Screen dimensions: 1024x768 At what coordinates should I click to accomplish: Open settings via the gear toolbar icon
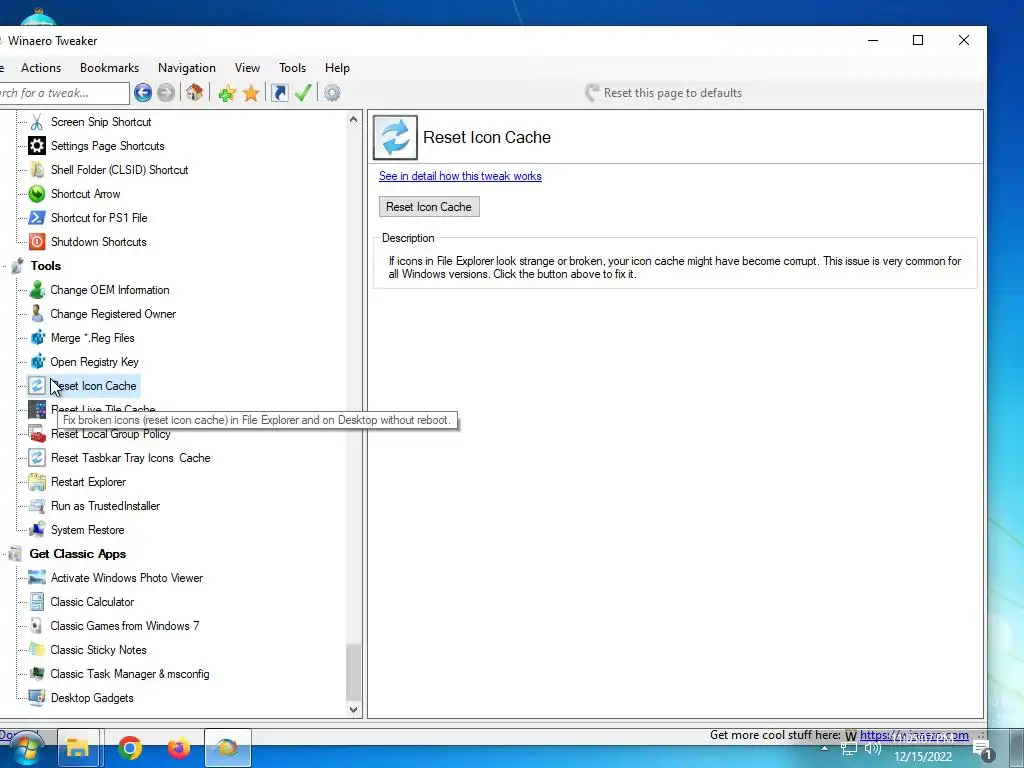pos(332,93)
